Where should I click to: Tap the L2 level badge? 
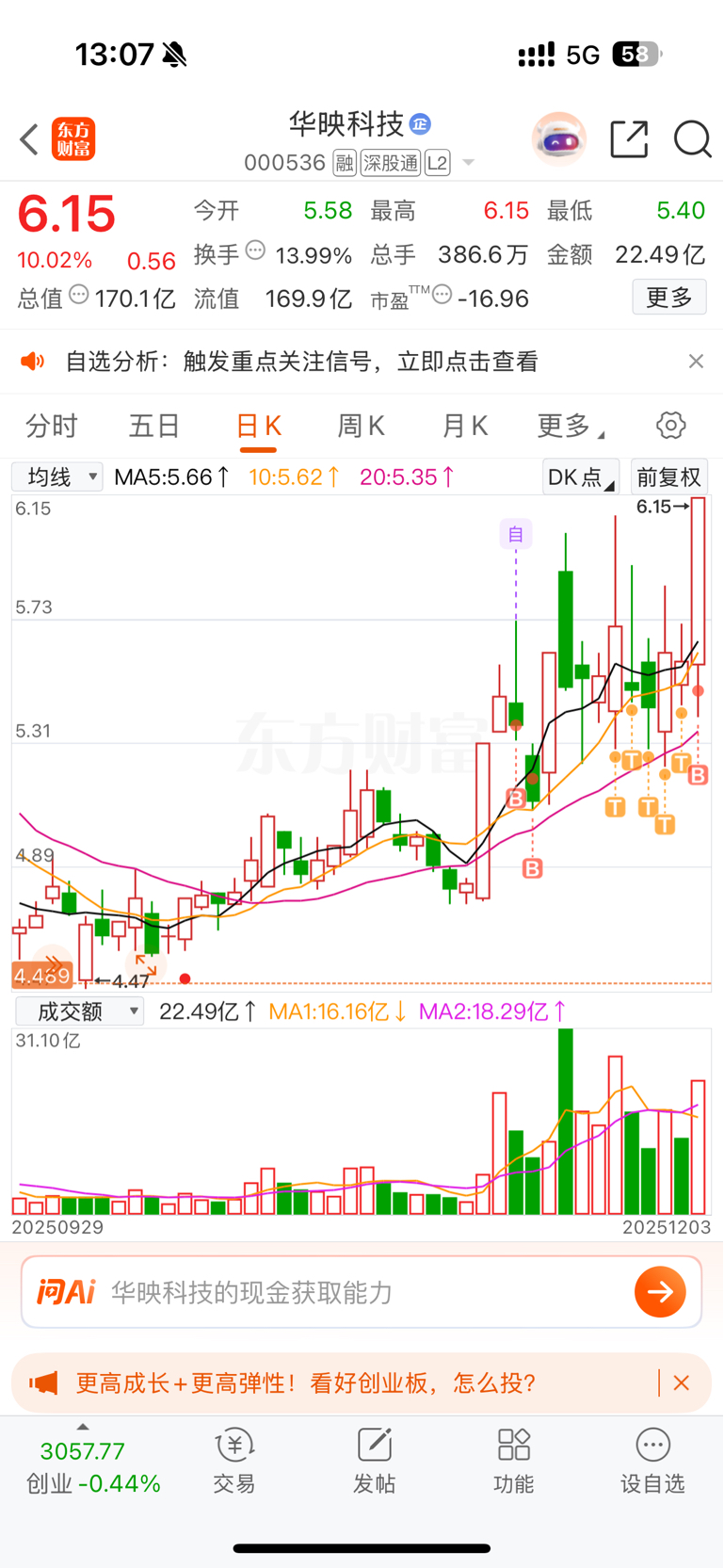click(x=437, y=164)
